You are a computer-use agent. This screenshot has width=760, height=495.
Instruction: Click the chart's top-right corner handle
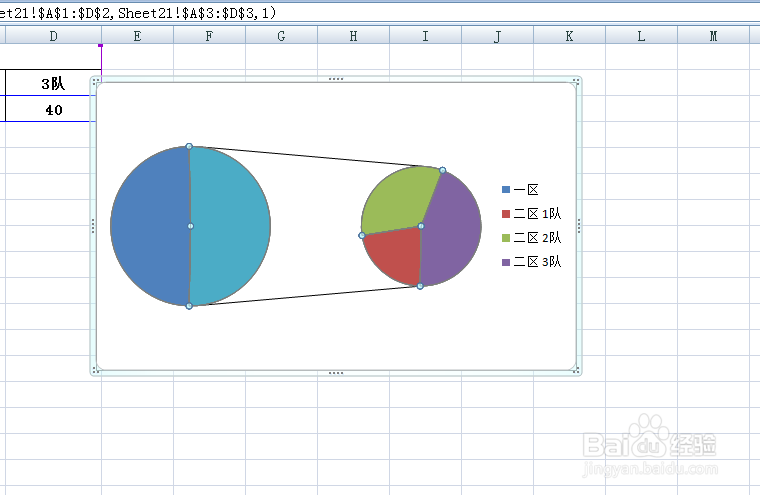pos(576,81)
